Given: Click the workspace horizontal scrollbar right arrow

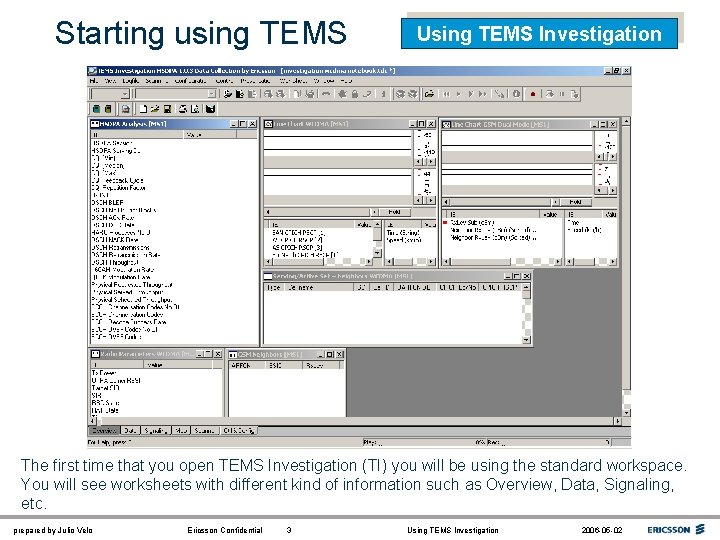Looking at the screenshot, I should click(618, 421).
